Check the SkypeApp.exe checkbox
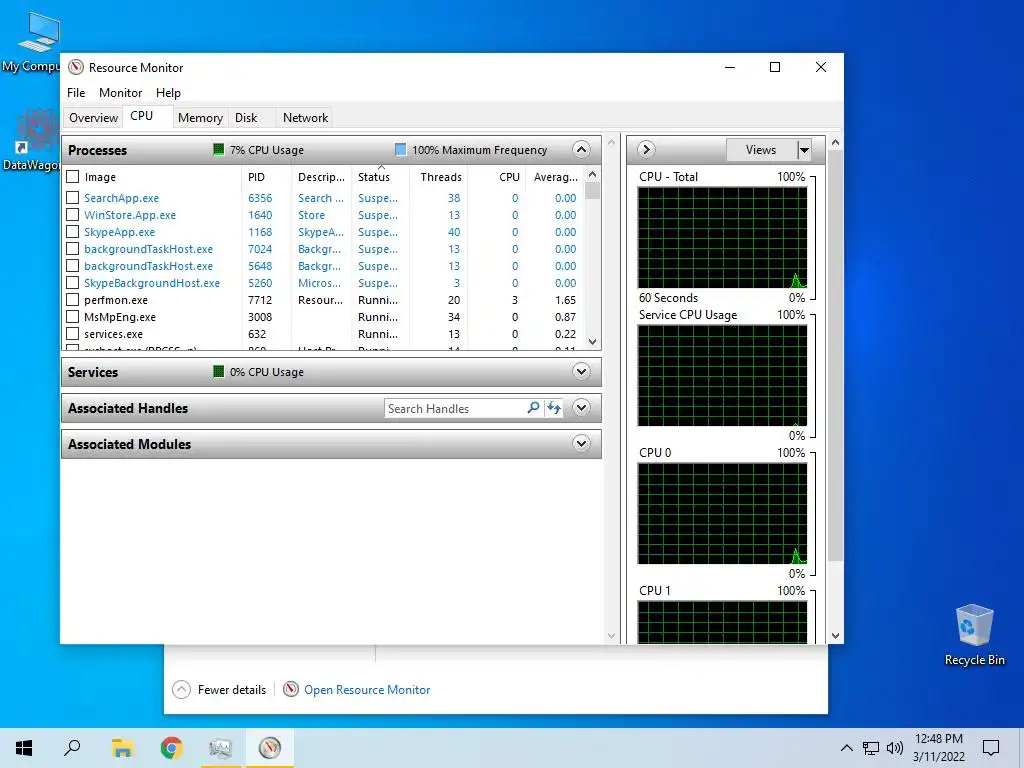Viewport: 1024px width, 768px height. tap(73, 232)
